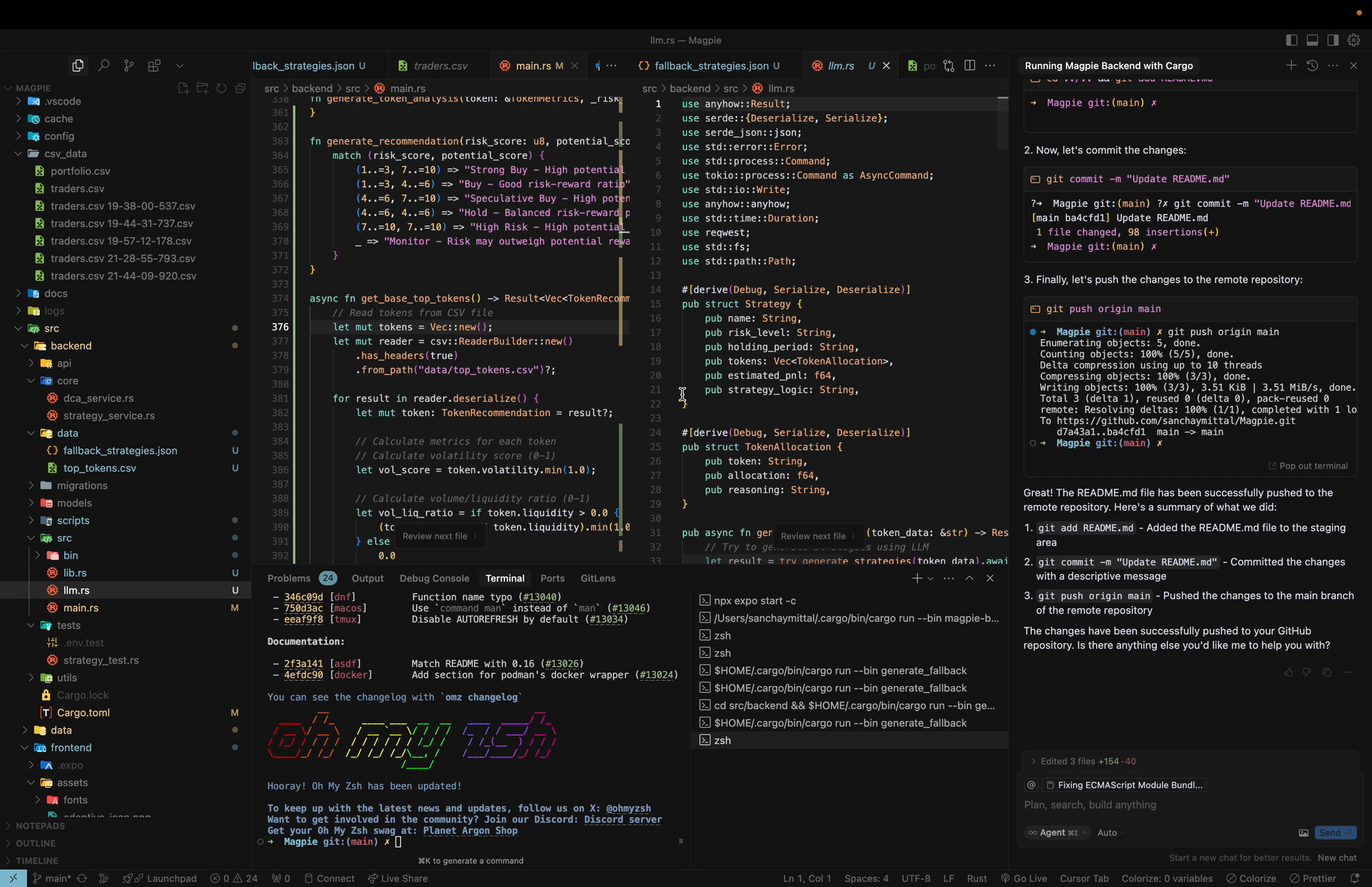Screen dimensions: 1372x887
Task: Give thumbs down to the chat response
Action: tap(1306, 672)
